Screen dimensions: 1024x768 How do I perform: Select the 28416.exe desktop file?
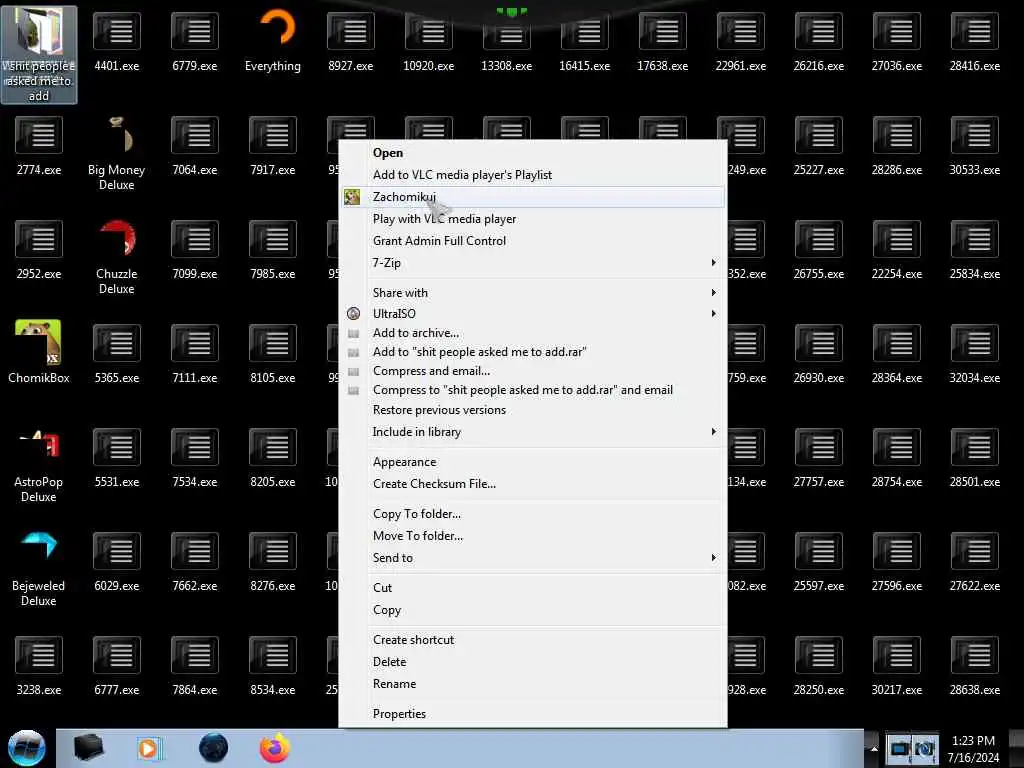pyautogui.click(x=974, y=40)
